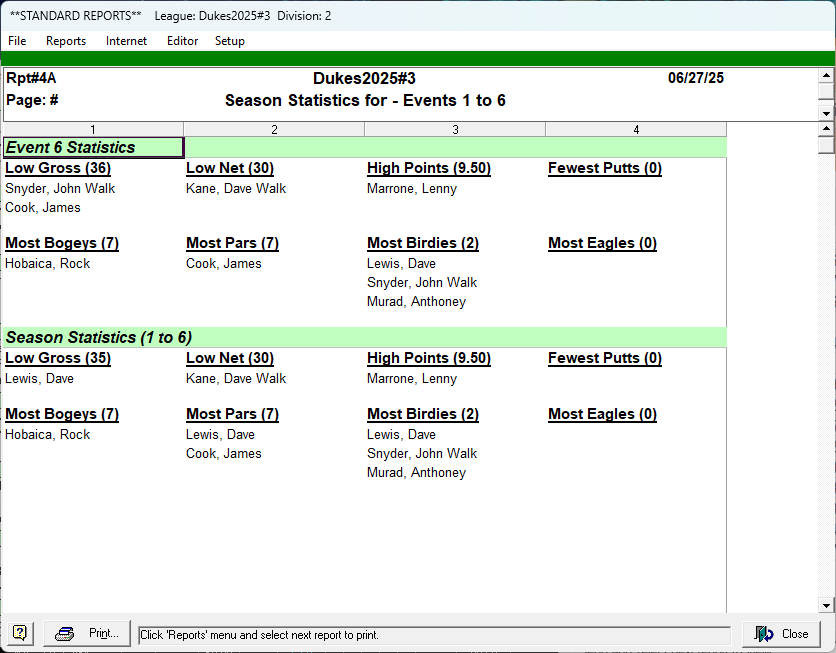Click Low Gross (36) heading in Event 6
836x653 pixels.
(x=57, y=168)
